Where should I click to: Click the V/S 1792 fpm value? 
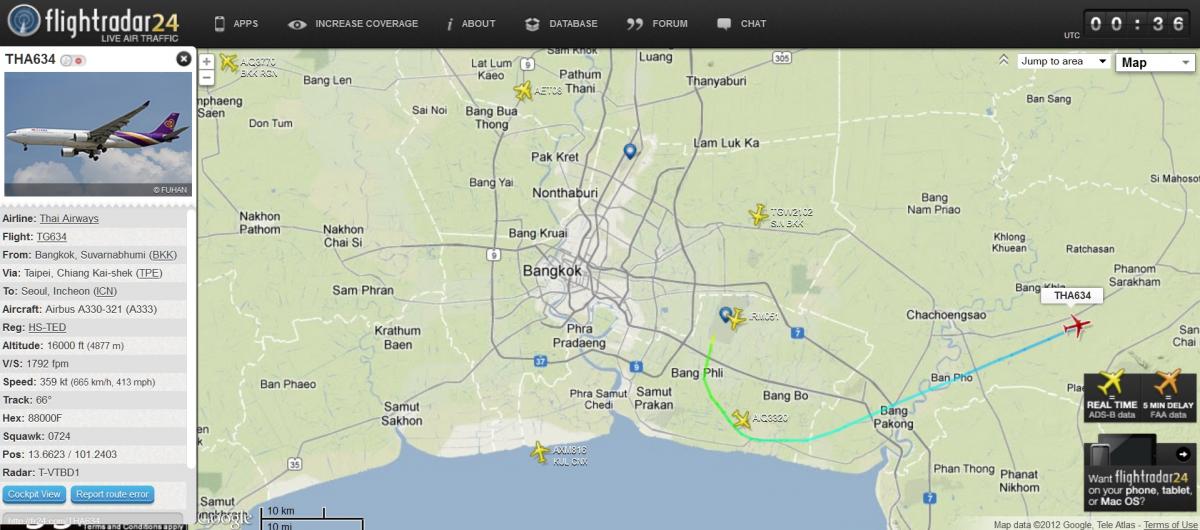(48, 363)
